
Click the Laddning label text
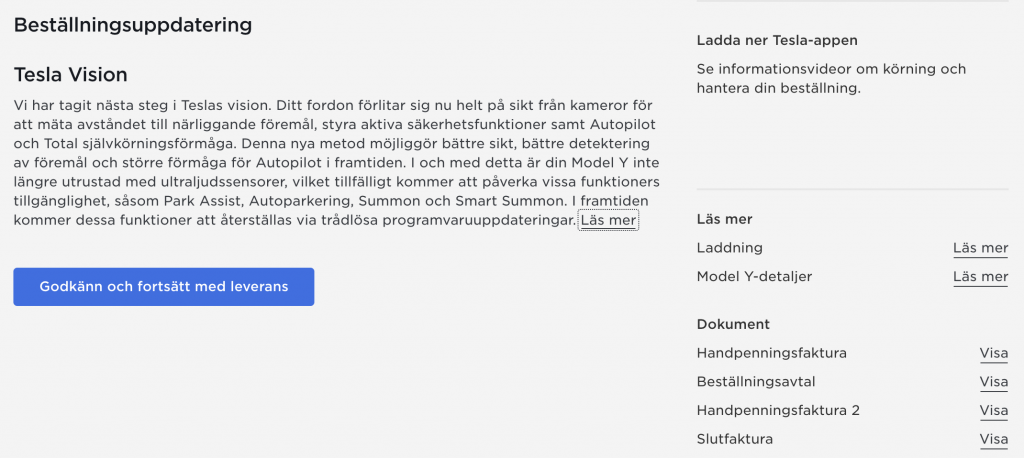coord(729,248)
